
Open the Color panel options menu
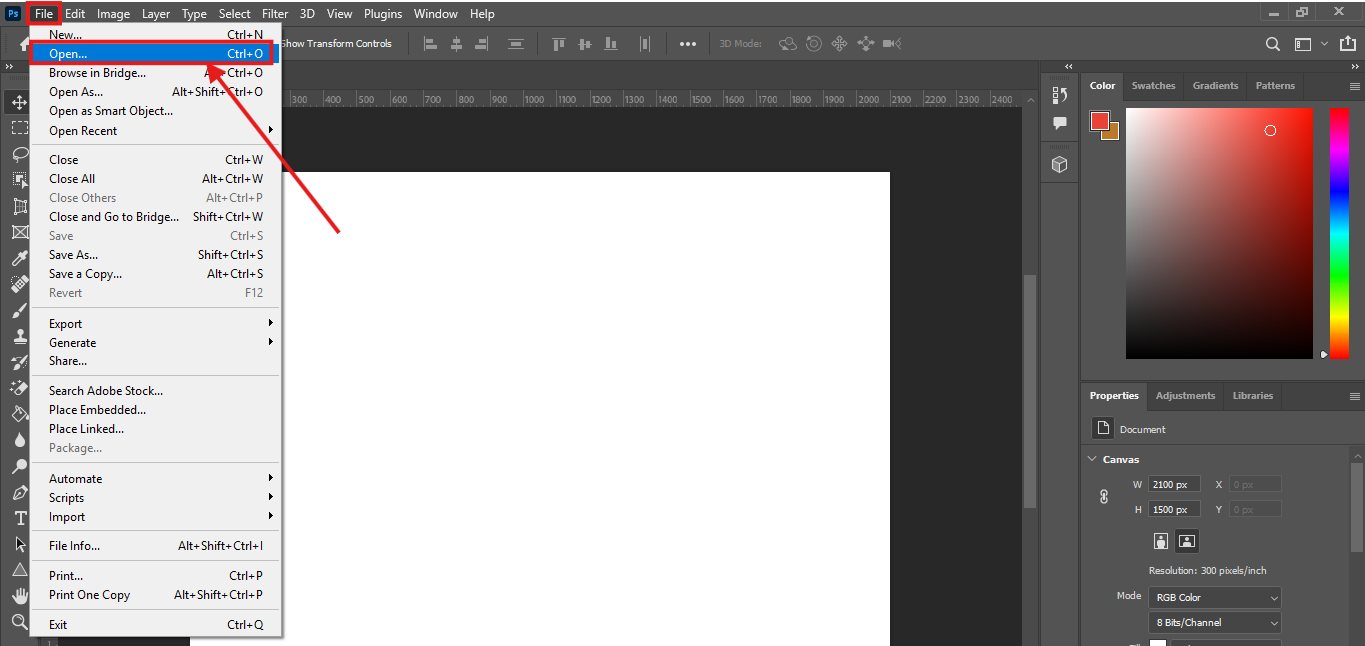pos(1354,86)
